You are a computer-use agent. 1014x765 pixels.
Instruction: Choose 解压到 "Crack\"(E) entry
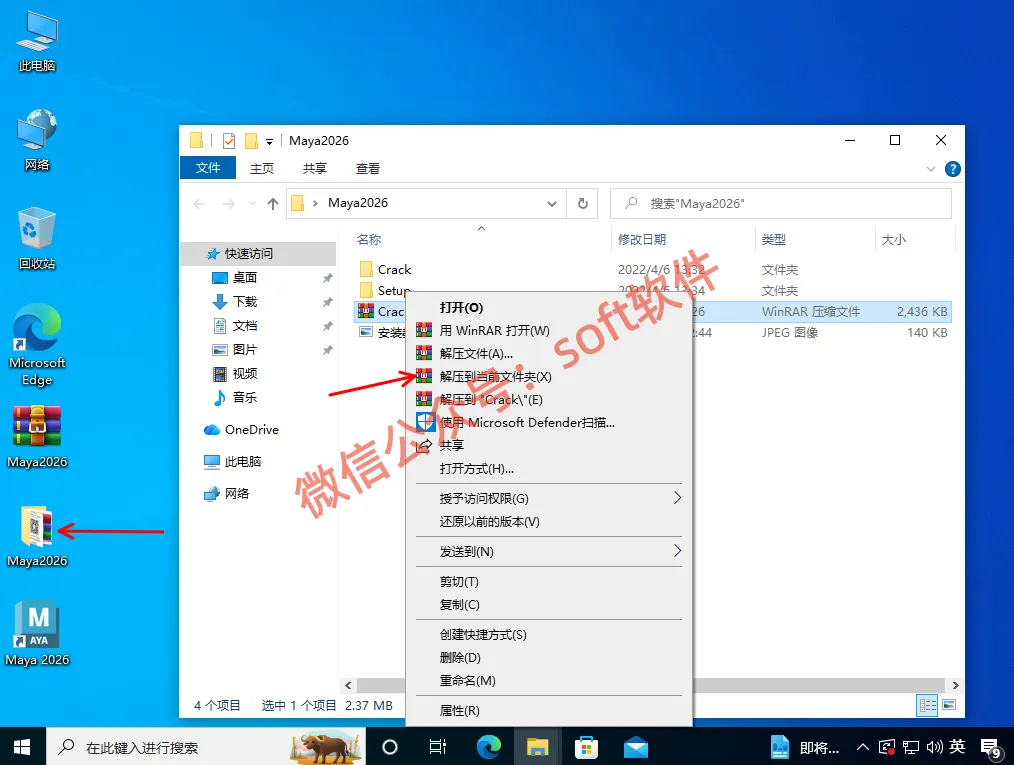click(548, 400)
